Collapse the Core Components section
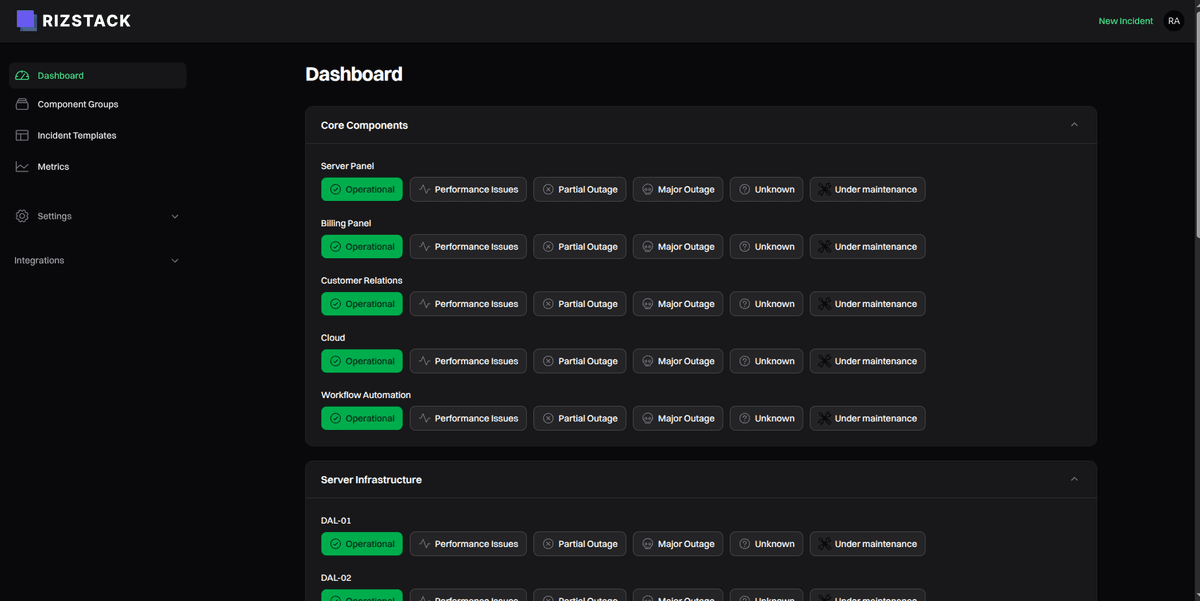Viewport: 1200px width, 601px height. [1074, 124]
